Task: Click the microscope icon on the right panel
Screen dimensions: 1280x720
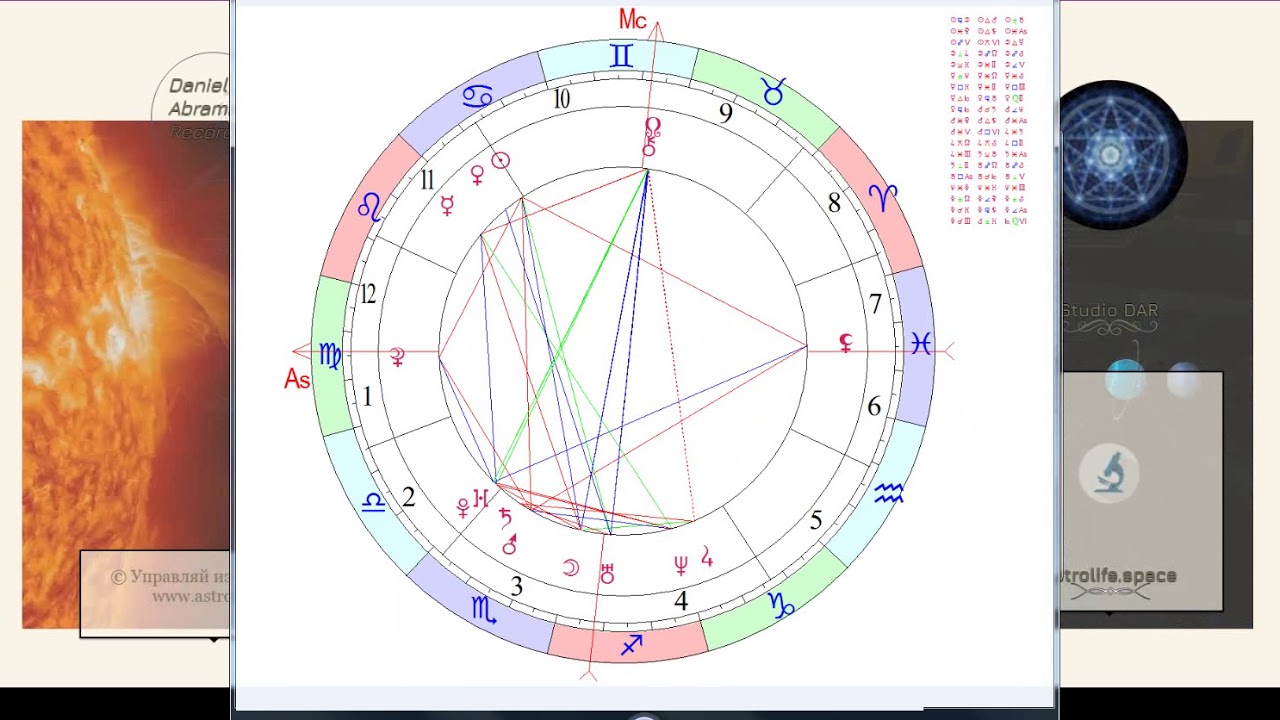Action: pos(1109,473)
